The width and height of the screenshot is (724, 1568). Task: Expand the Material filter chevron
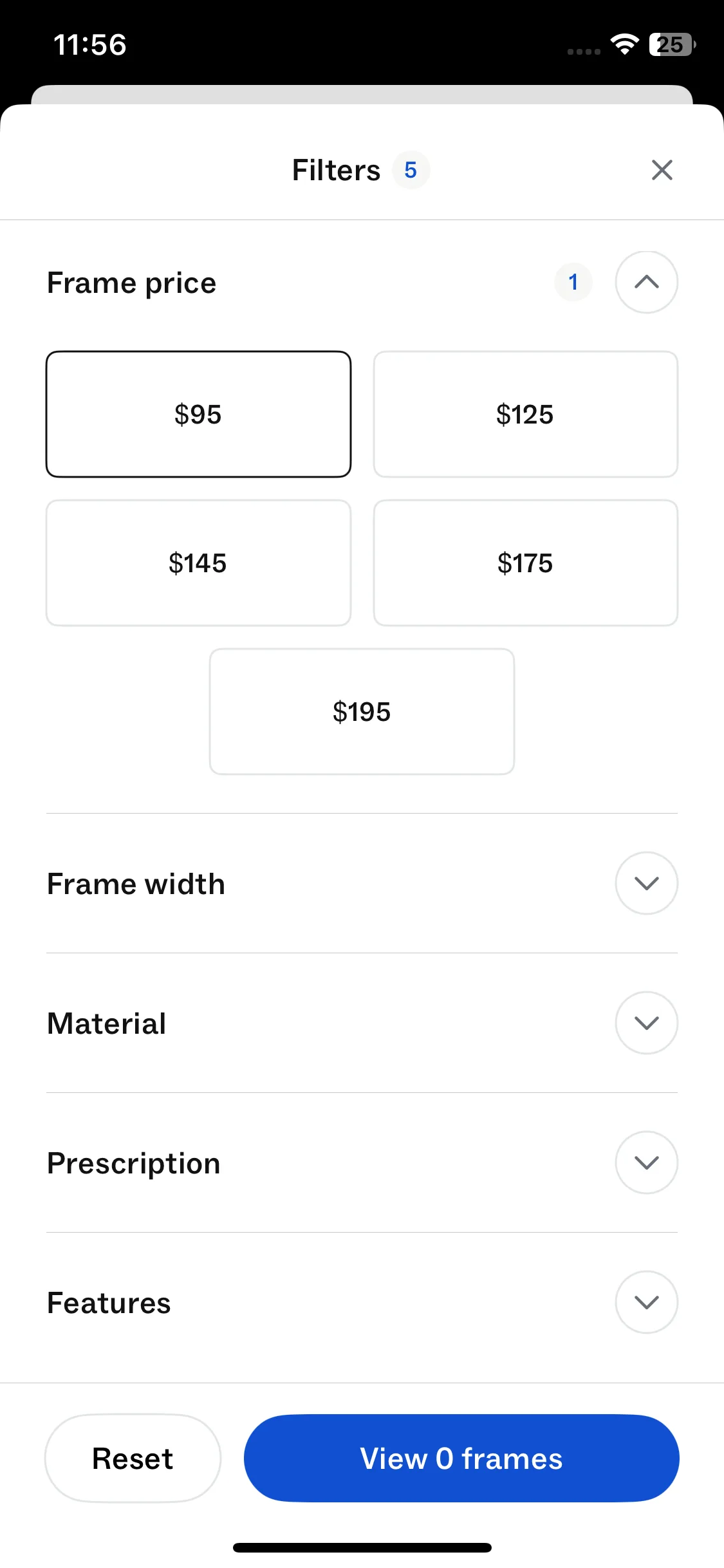[646, 1023]
